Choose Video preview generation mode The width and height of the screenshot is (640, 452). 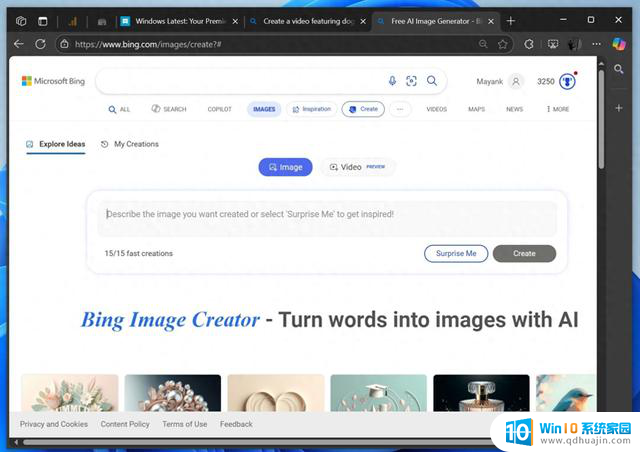tap(358, 167)
